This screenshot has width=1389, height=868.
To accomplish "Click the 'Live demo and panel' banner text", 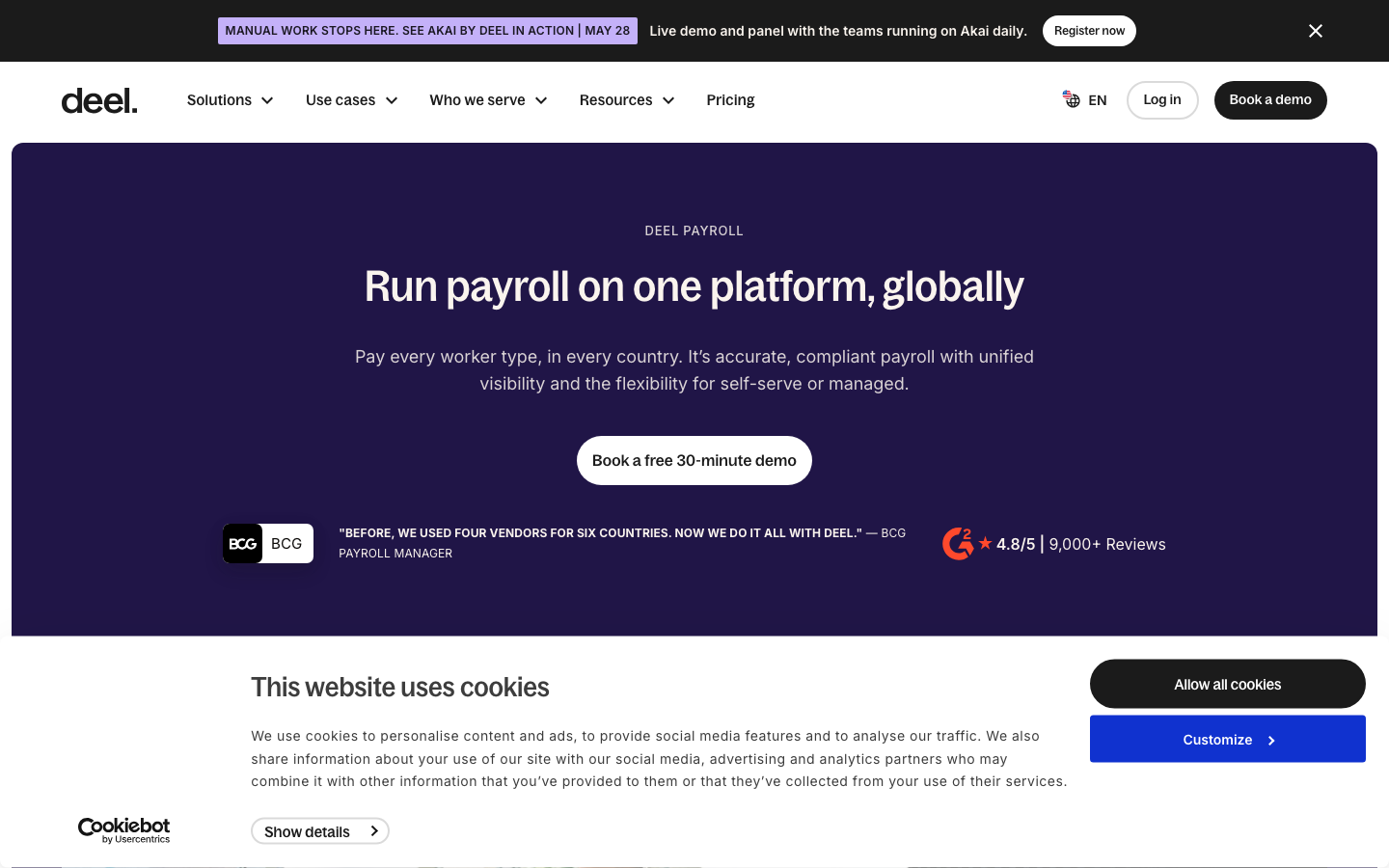I will 838,31.
